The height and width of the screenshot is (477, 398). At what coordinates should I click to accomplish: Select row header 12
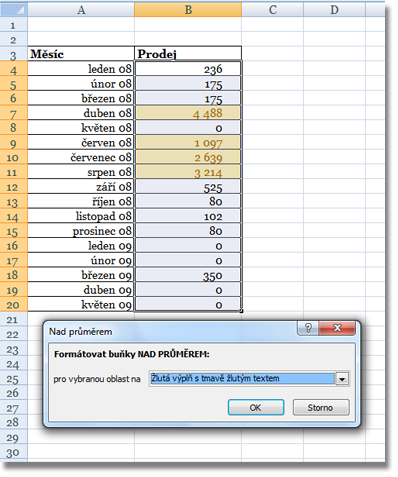click(14, 187)
